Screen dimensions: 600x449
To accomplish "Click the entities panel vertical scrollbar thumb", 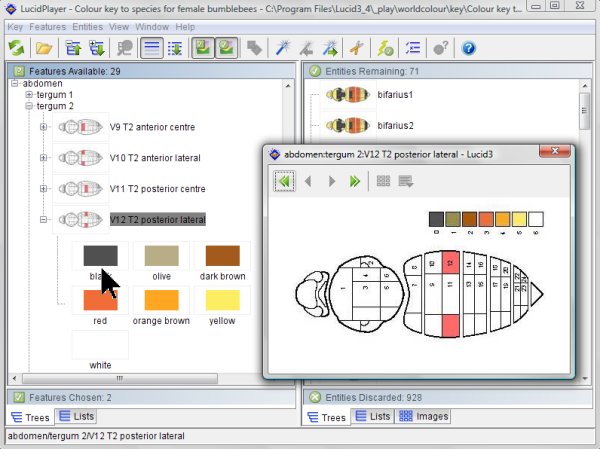I will tap(584, 111).
